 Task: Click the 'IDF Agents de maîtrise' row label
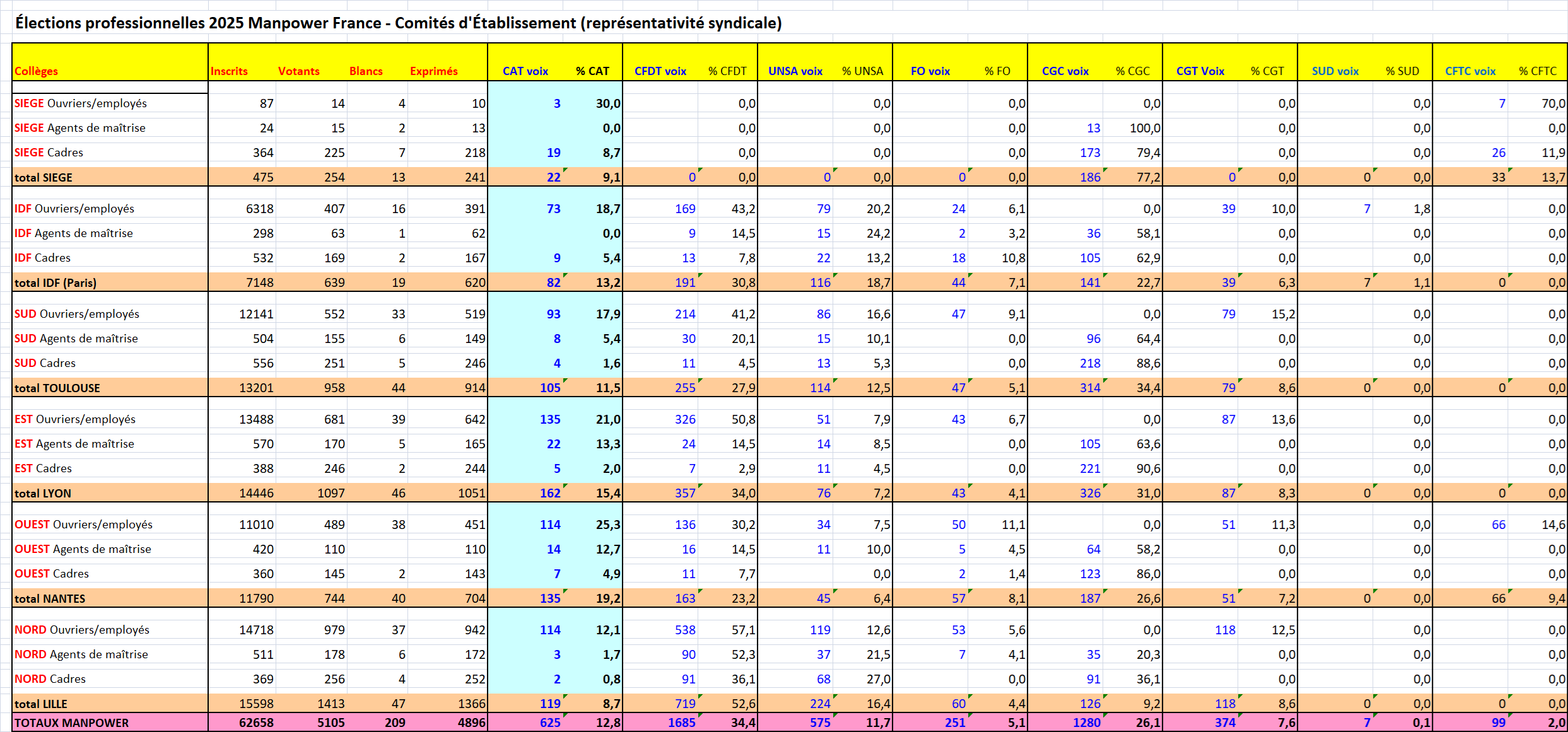tap(74, 233)
